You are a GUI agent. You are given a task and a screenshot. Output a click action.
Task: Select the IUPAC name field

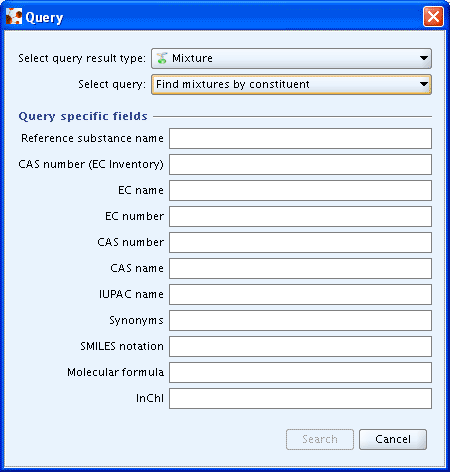(x=300, y=294)
